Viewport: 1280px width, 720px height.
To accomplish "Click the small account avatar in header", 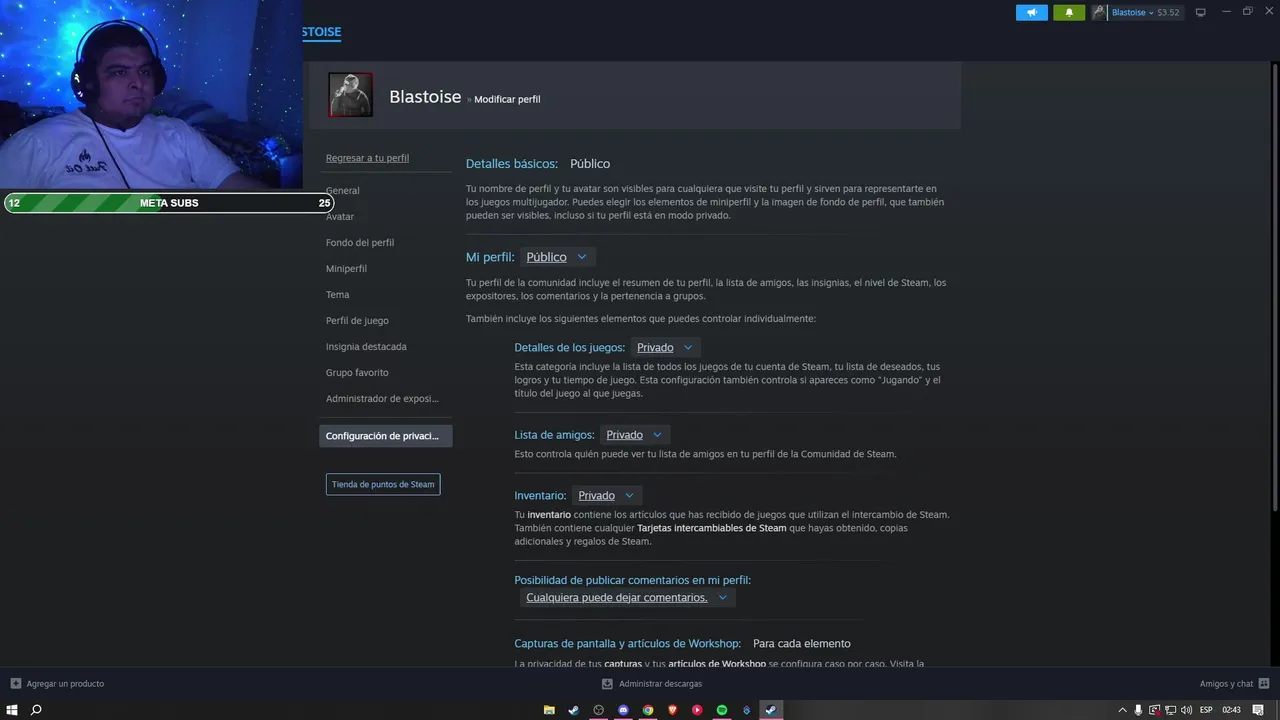I will (1099, 12).
